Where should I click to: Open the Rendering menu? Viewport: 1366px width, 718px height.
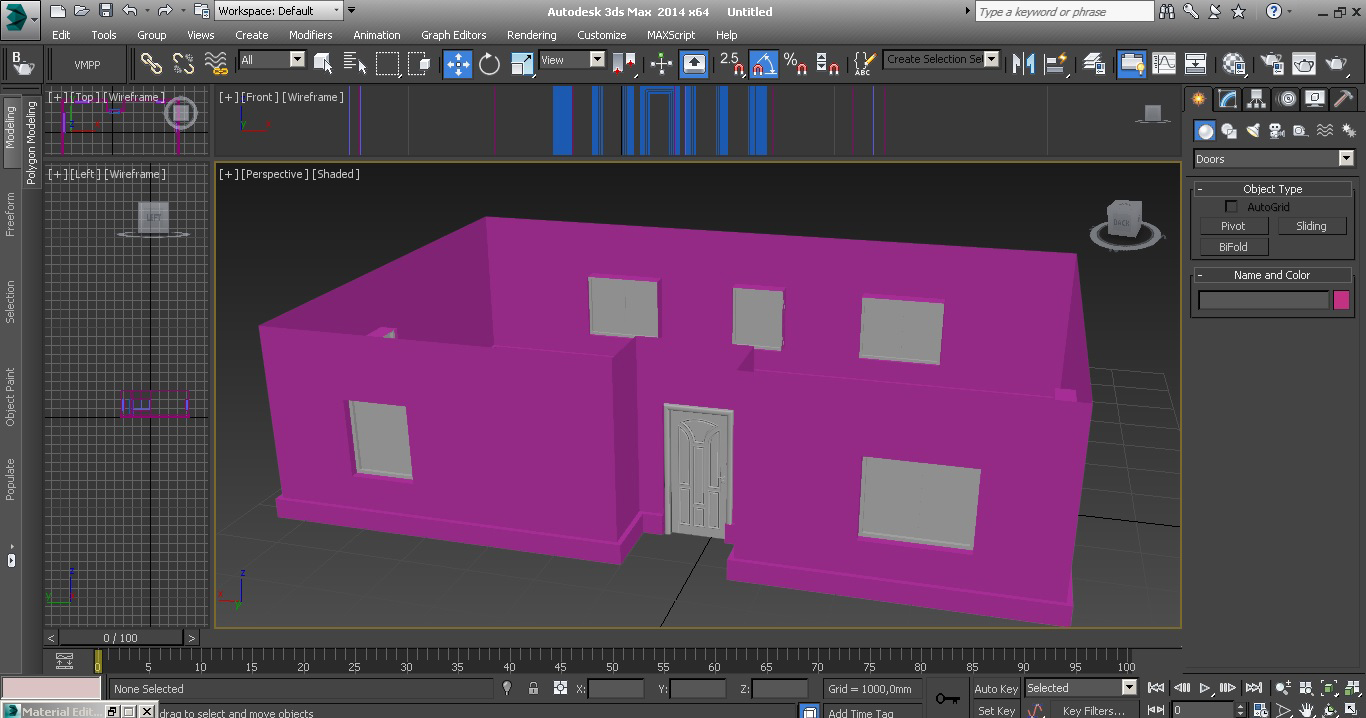click(x=531, y=34)
